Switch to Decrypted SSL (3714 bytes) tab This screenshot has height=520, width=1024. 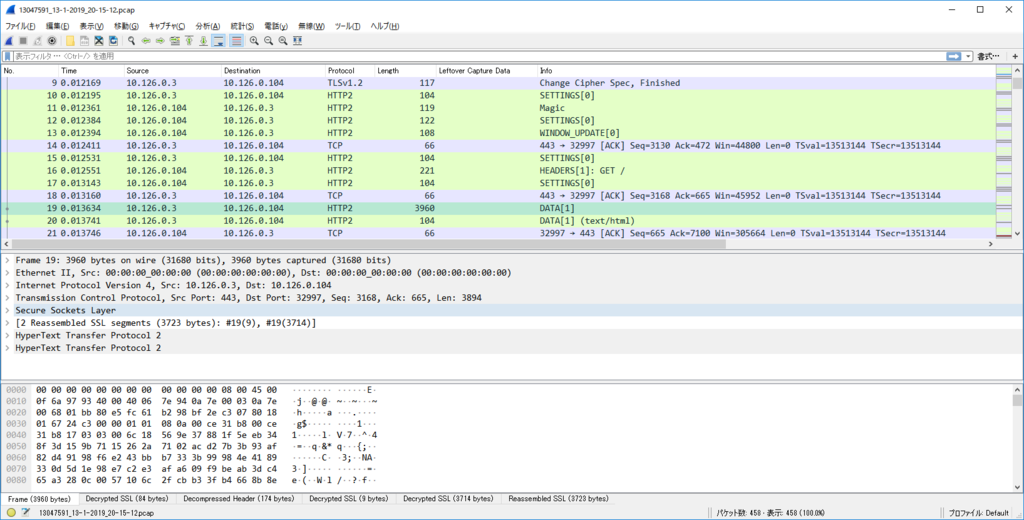pyautogui.click(x=448, y=498)
